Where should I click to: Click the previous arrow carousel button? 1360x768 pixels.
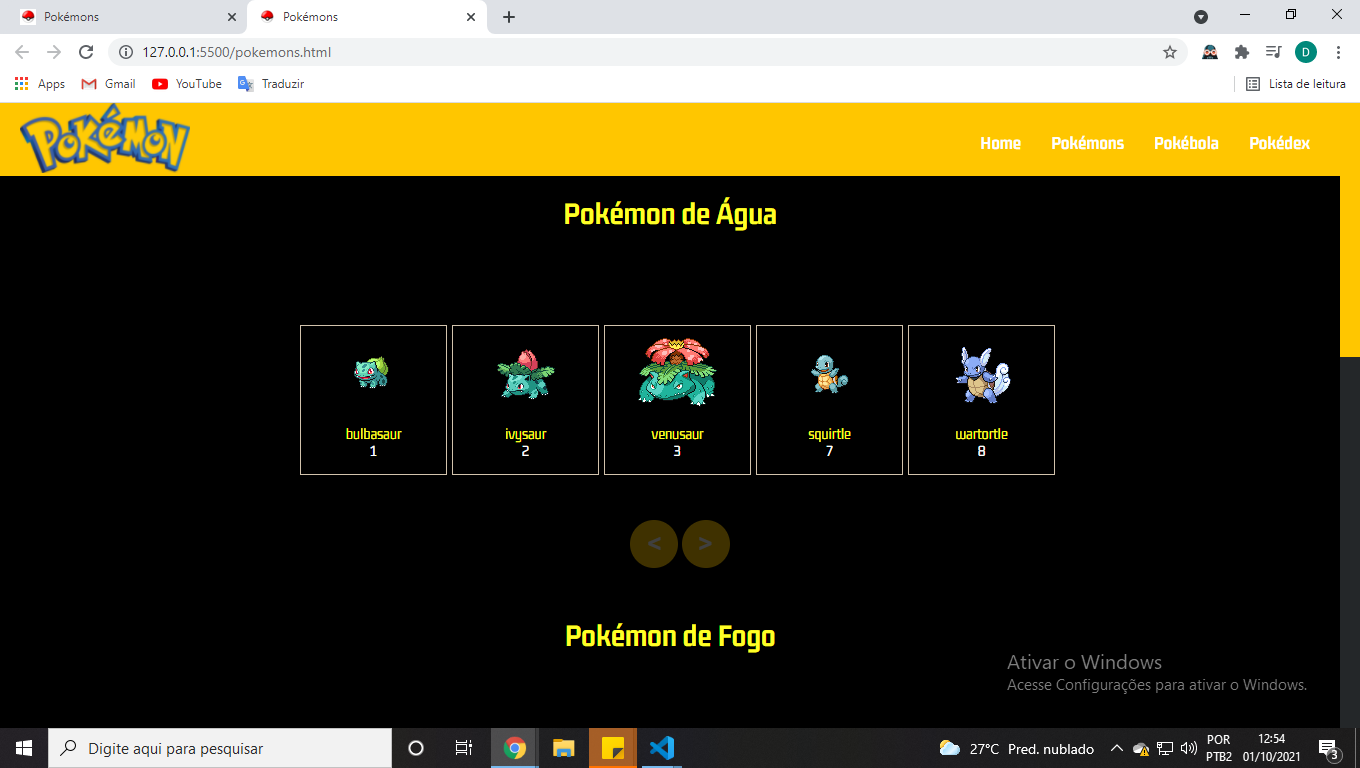(654, 544)
